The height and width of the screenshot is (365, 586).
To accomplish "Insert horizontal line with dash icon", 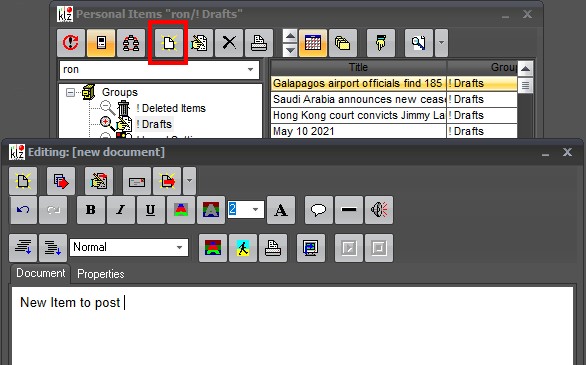I will (x=349, y=210).
